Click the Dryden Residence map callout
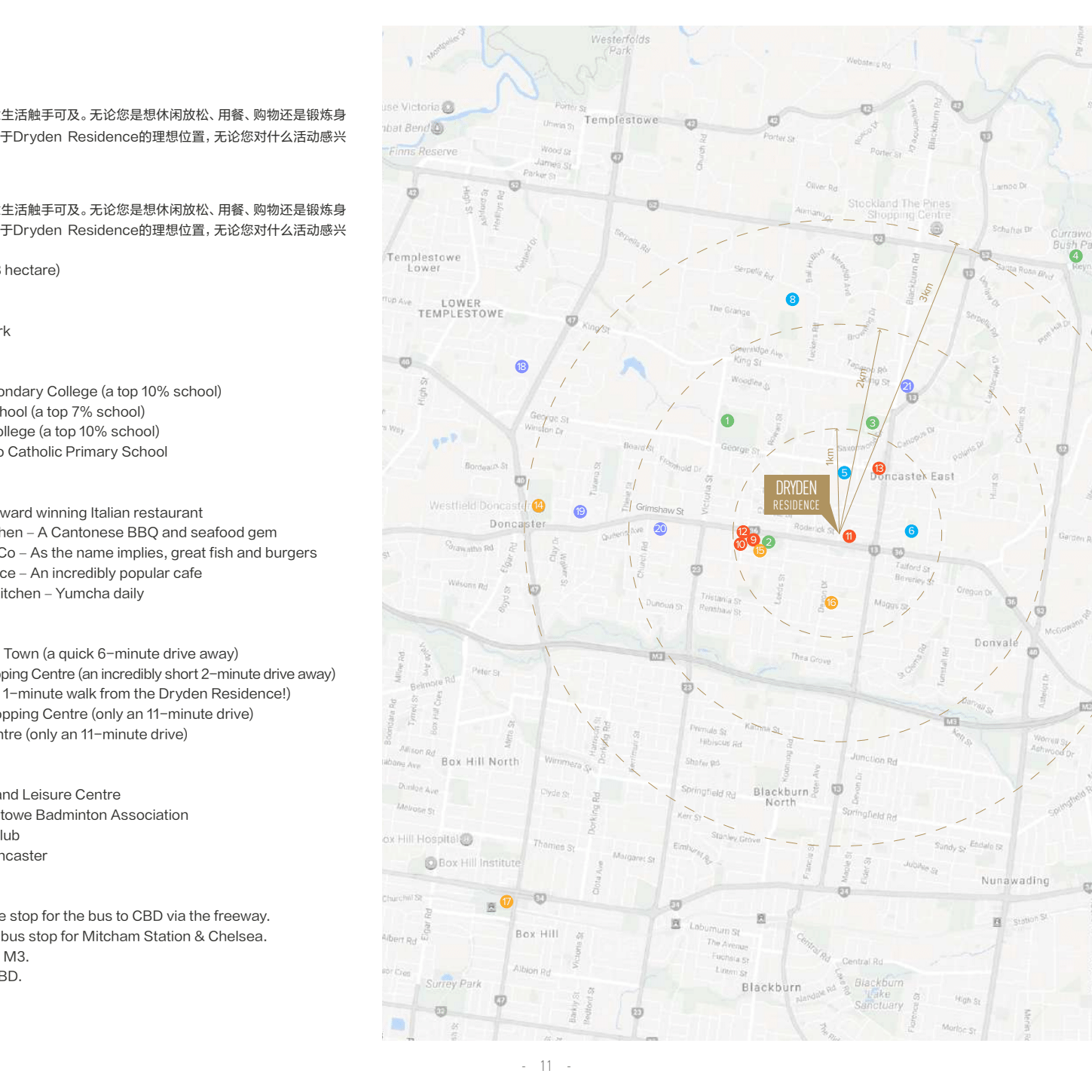This screenshot has height=1092, width=1092. (x=796, y=495)
